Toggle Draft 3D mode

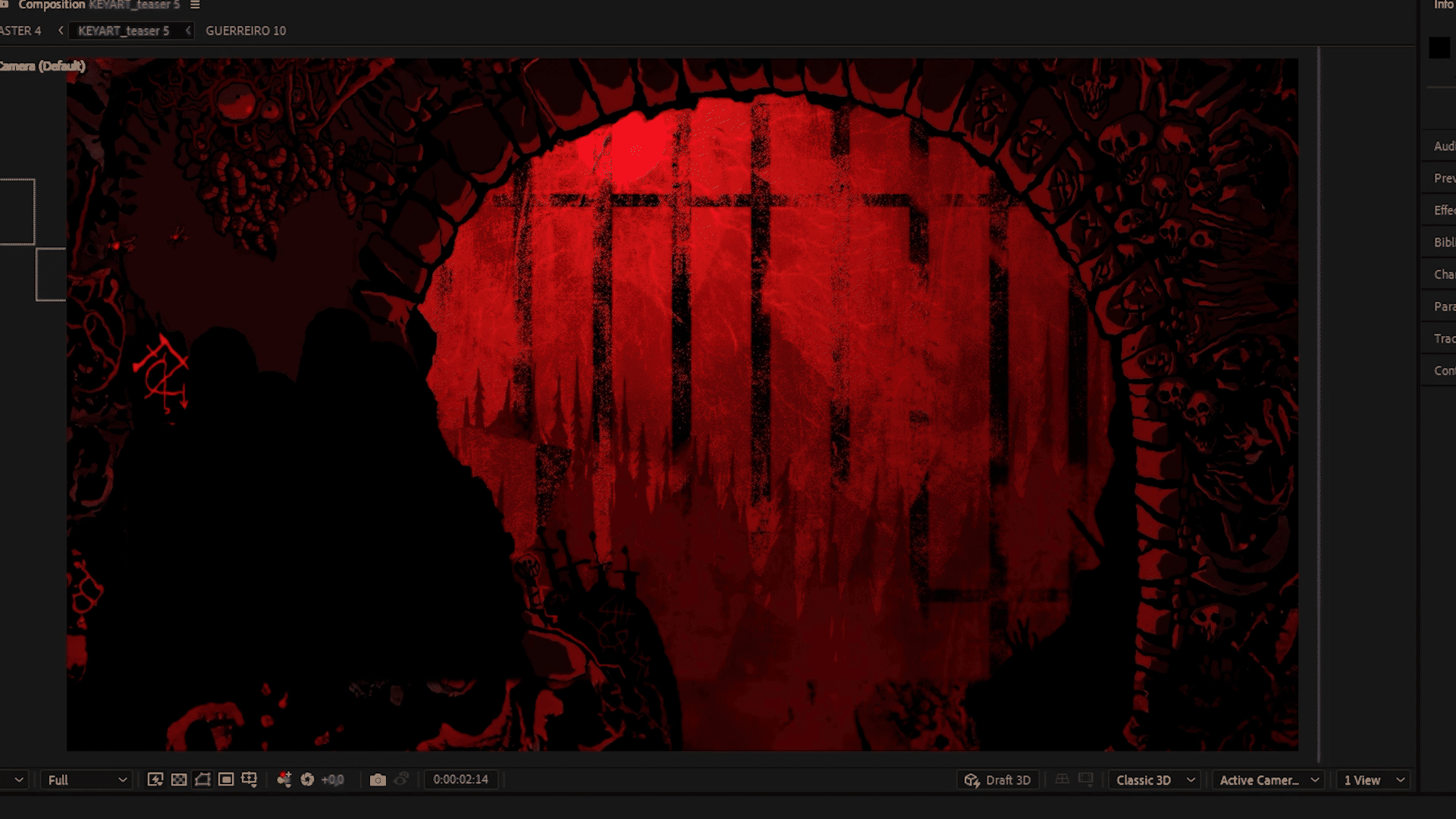(x=998, y=780)
